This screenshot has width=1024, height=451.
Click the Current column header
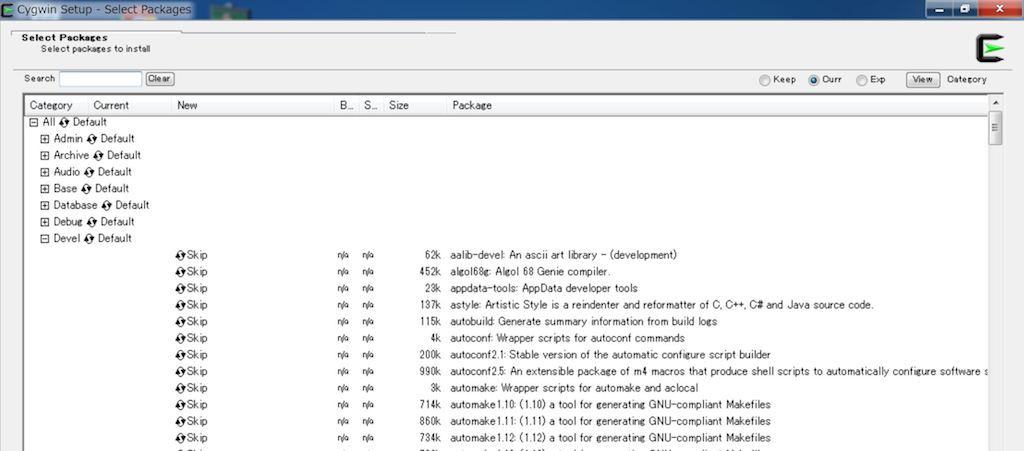point(130,105)
